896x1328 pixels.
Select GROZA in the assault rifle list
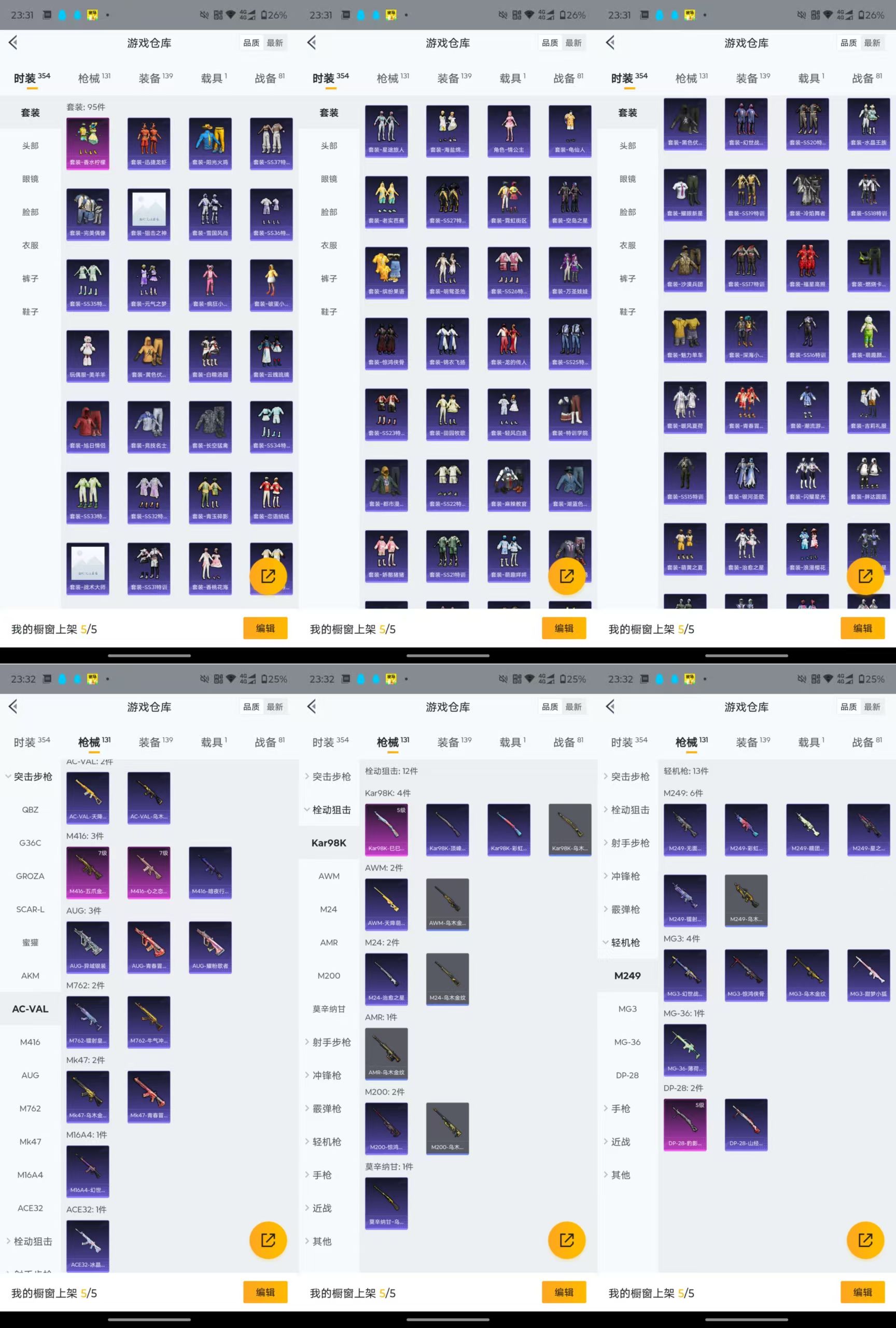point(30,876)
